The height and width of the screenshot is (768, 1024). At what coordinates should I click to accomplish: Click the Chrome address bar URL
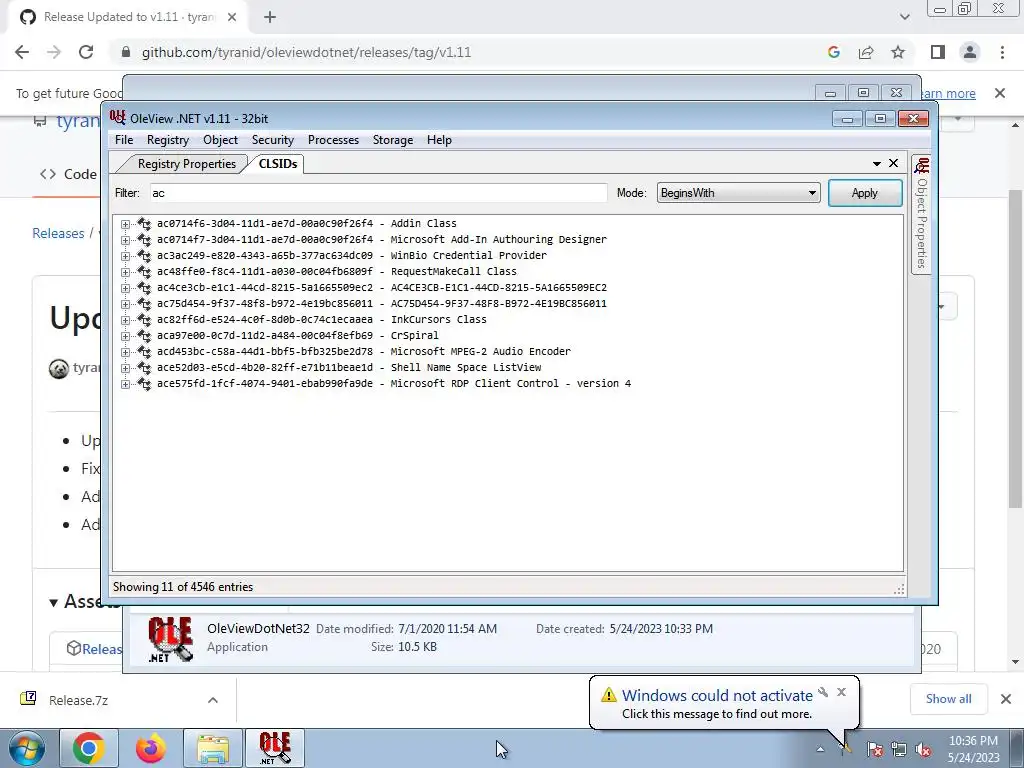[306, 52]
